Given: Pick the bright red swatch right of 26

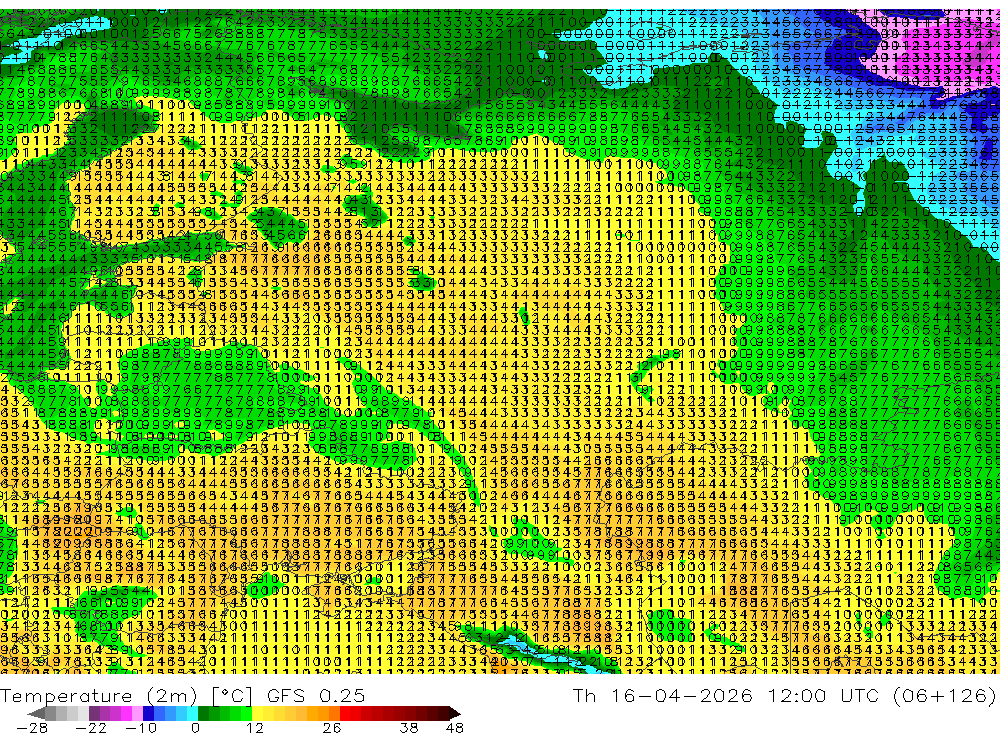Looking at the screenshot, I should click(x=345, y=713).
